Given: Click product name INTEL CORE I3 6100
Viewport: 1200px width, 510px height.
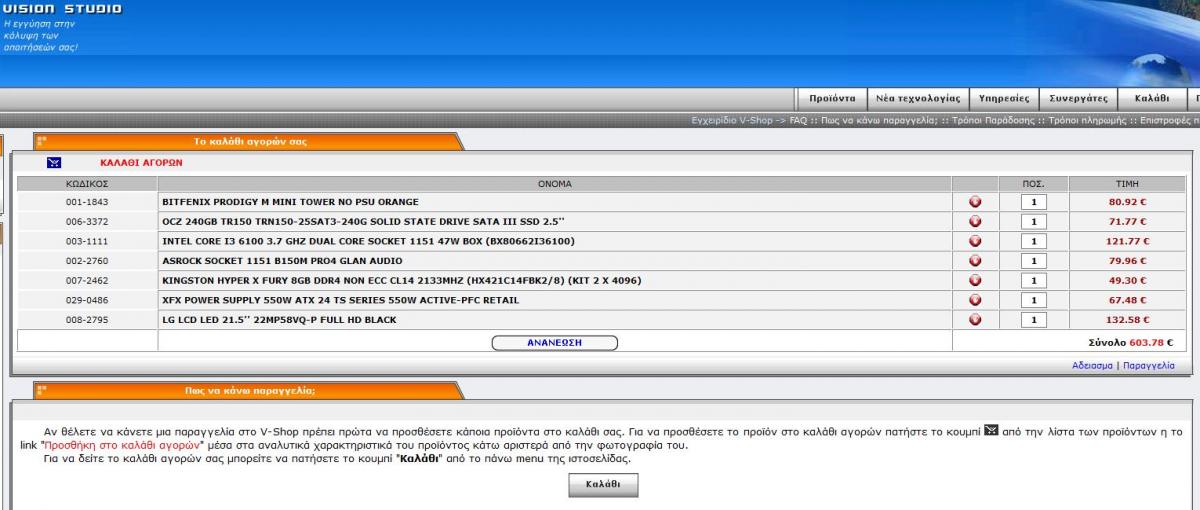Looking at the screenshot, I should click(368, 241).
